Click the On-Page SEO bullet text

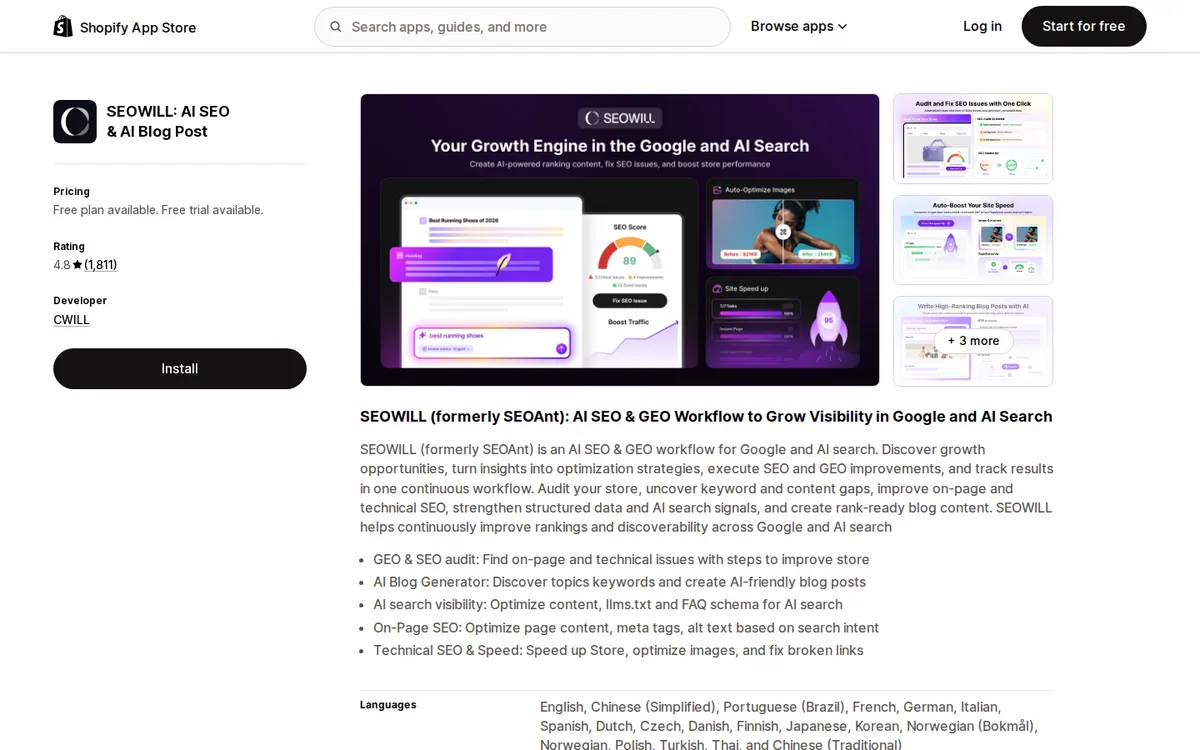click(x=626, y=628)
